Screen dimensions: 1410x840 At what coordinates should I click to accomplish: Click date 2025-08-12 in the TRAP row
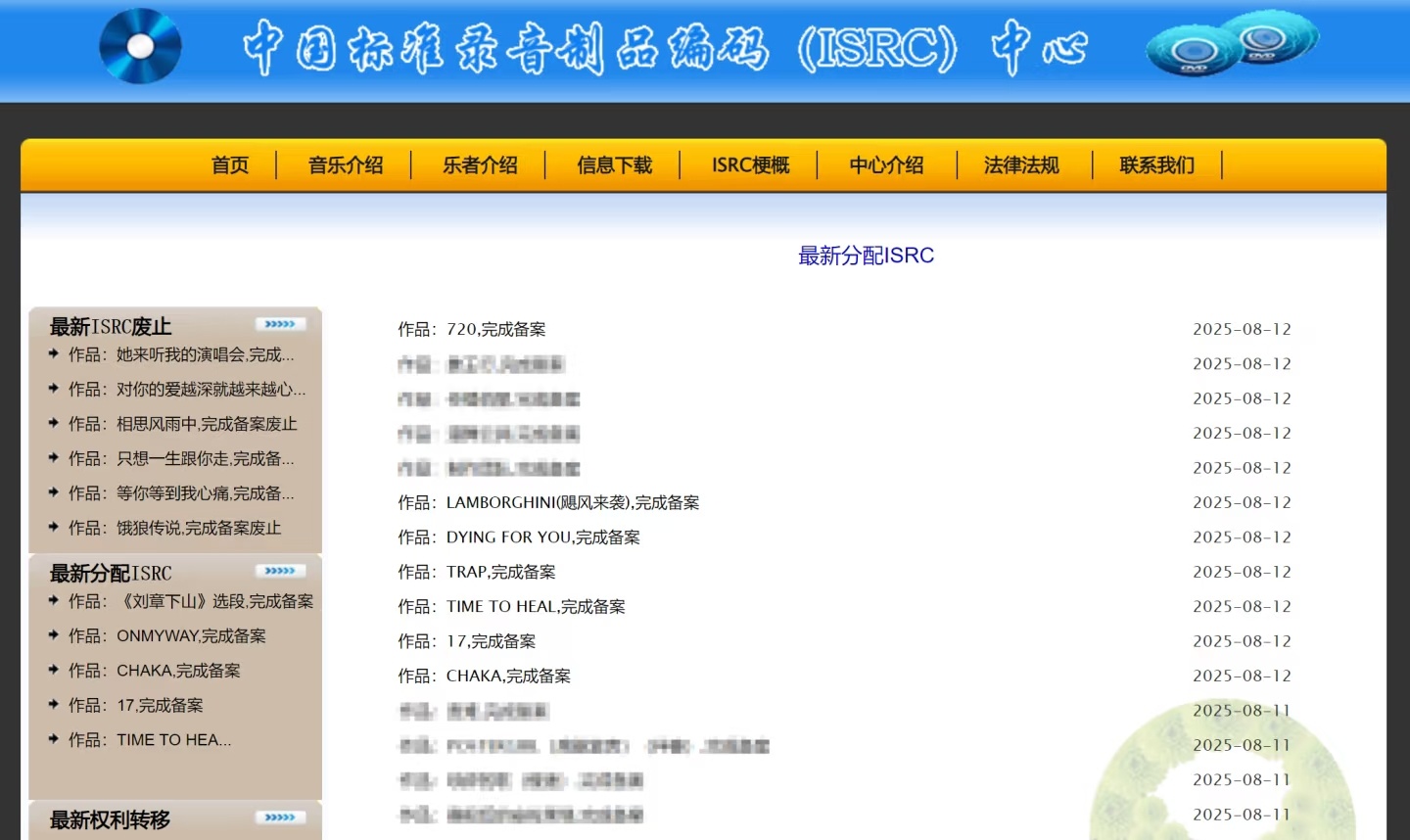[1242, 572]
